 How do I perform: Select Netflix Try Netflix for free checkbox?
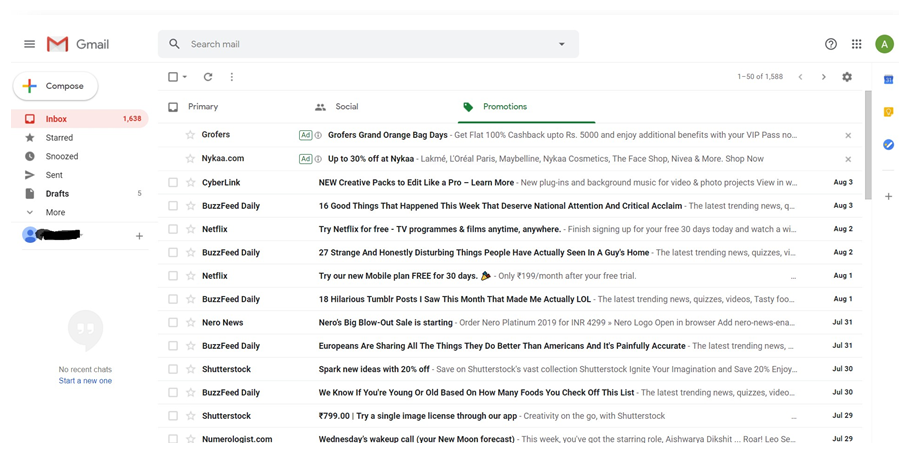(173, 229)
